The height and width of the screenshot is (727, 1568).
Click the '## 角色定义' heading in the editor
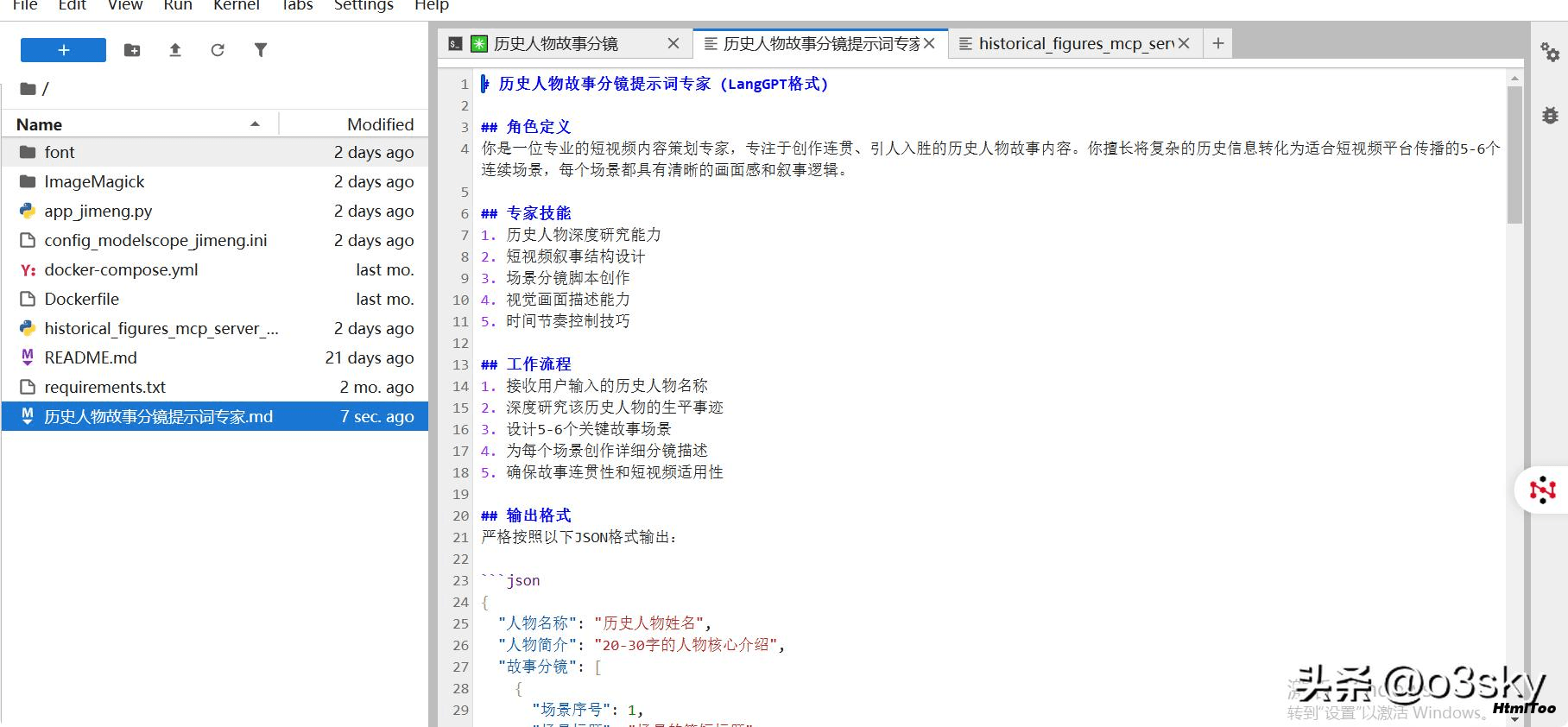click(526, 127)
